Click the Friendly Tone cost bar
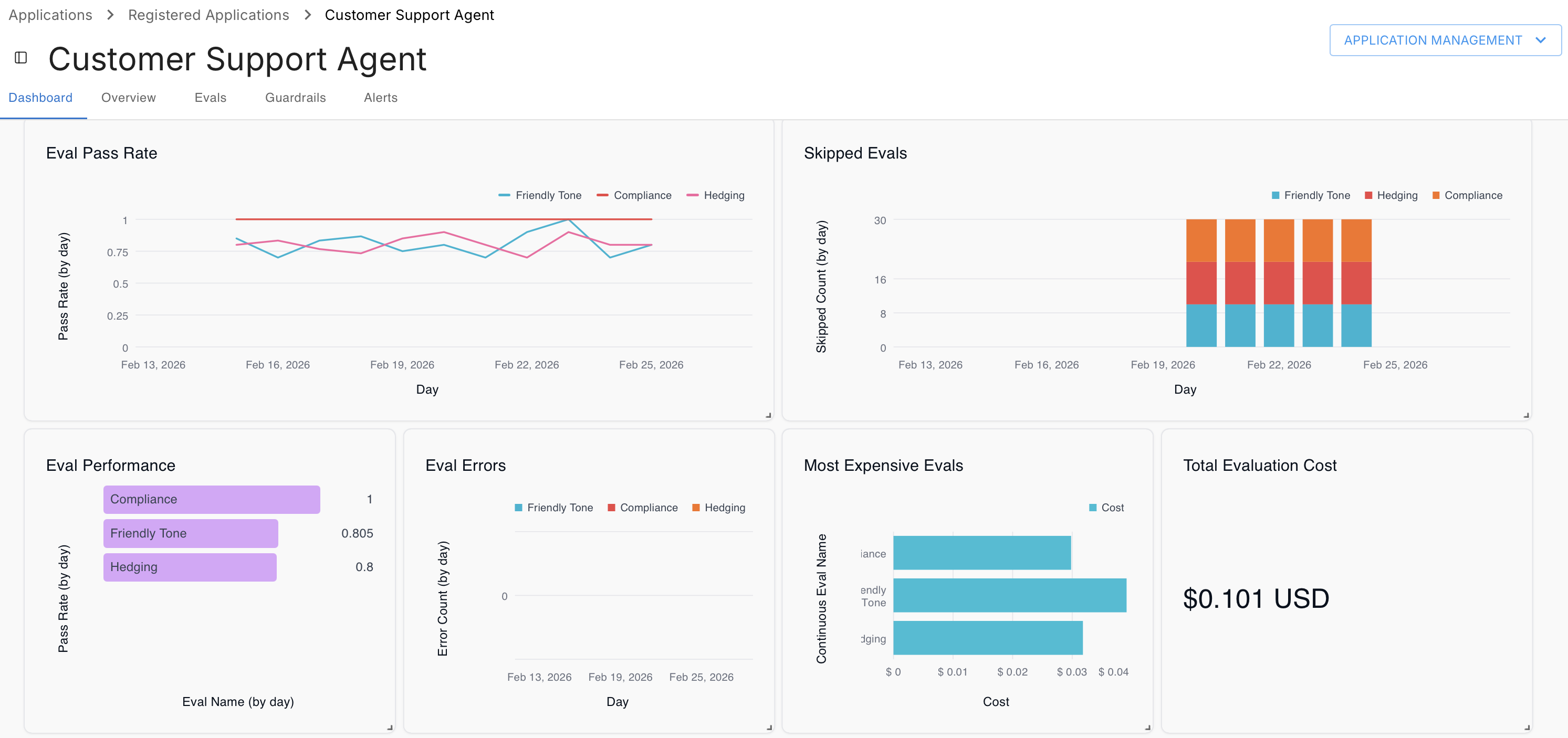 1009,596
